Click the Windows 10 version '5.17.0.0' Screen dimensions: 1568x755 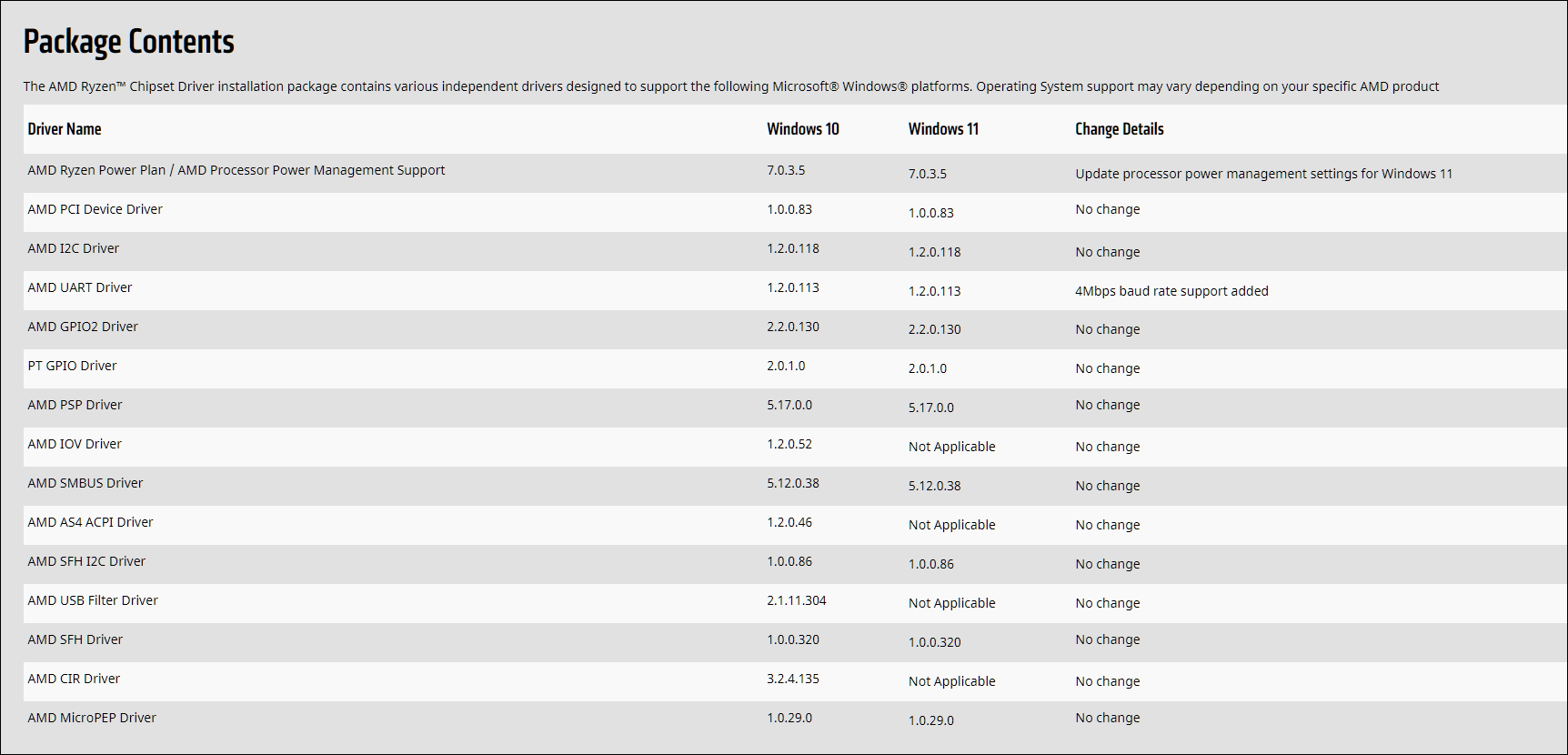(789, 405)
